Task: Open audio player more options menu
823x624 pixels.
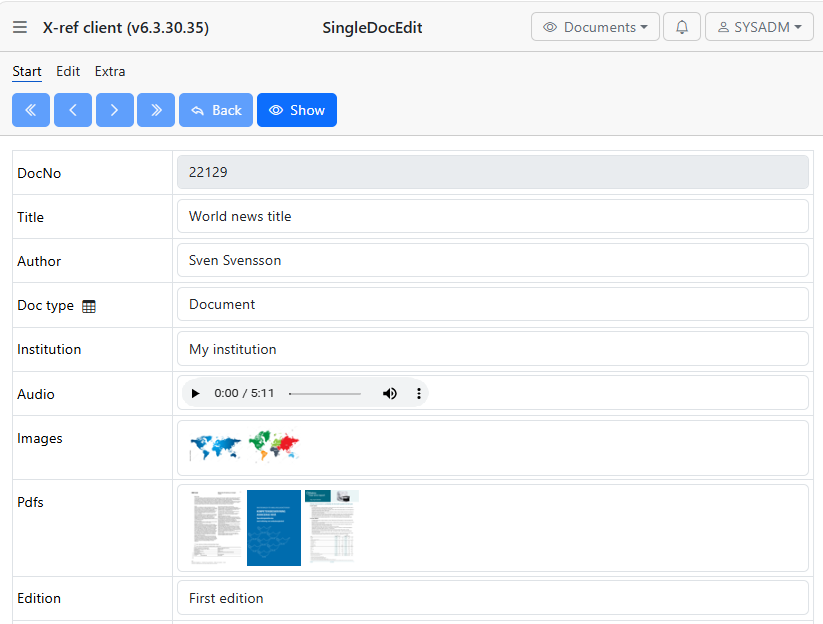Action: click(419, 393)
